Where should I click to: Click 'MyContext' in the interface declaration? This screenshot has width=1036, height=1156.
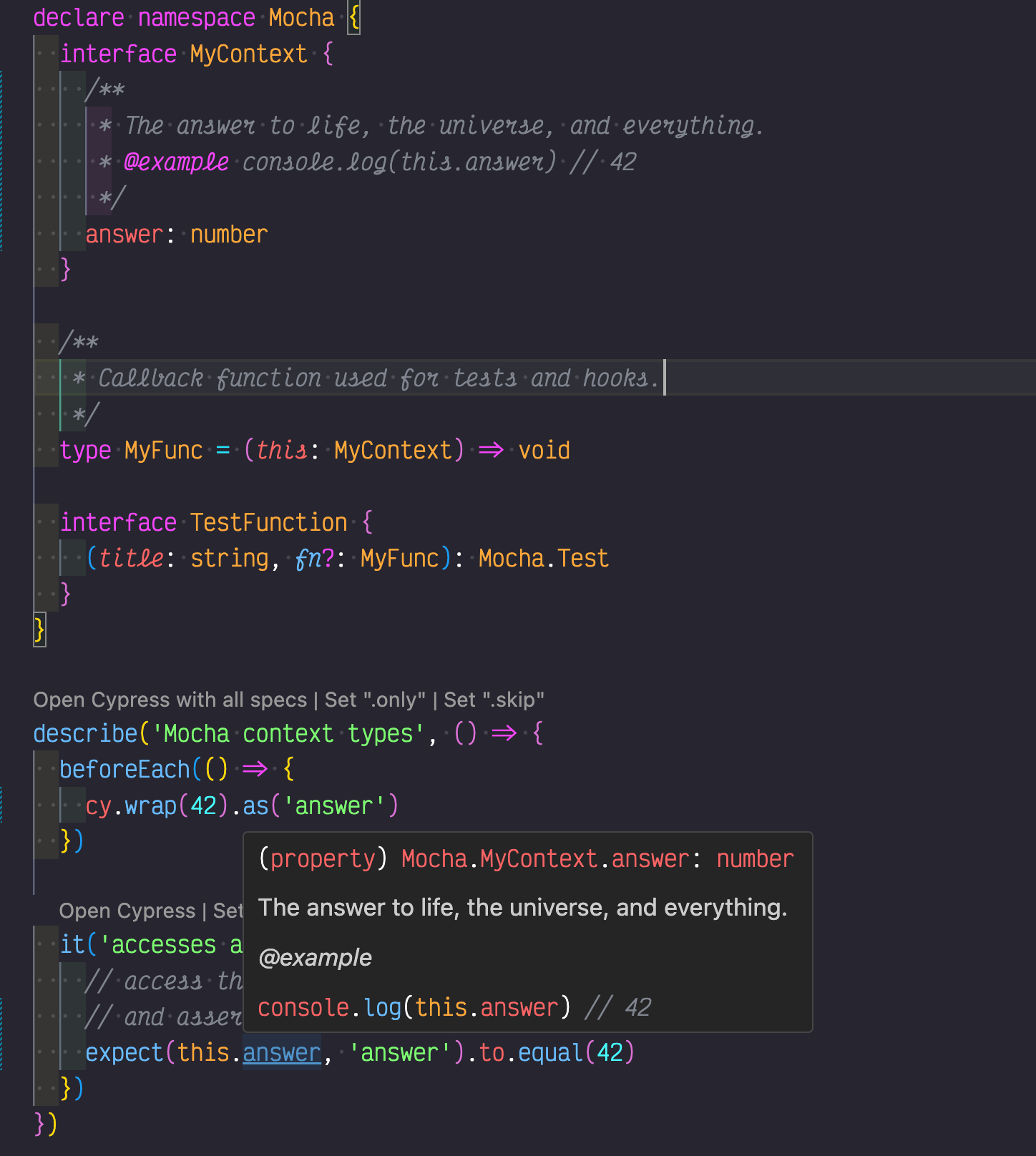[x=249, y=54]
